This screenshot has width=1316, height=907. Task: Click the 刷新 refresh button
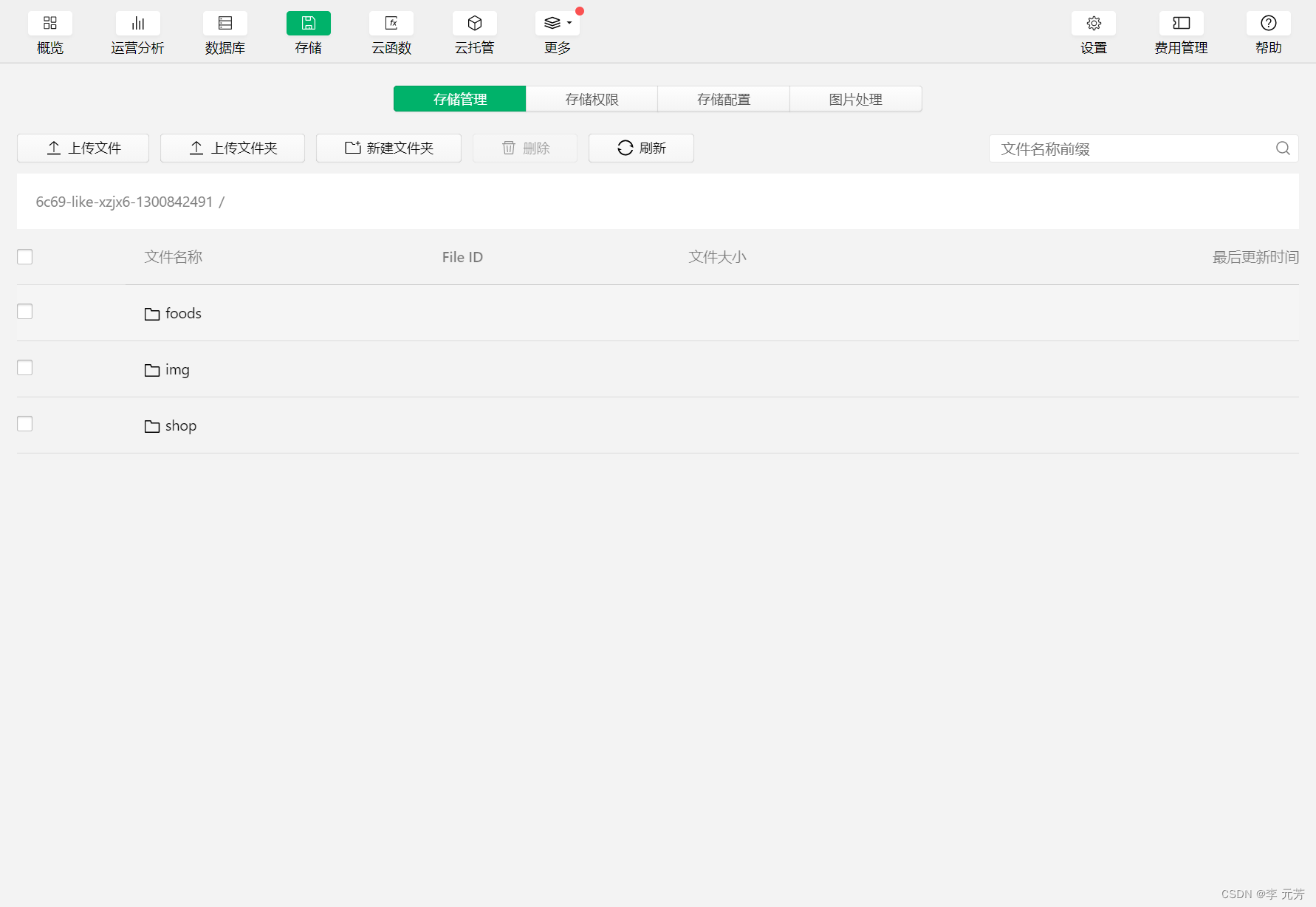(641, 148)
